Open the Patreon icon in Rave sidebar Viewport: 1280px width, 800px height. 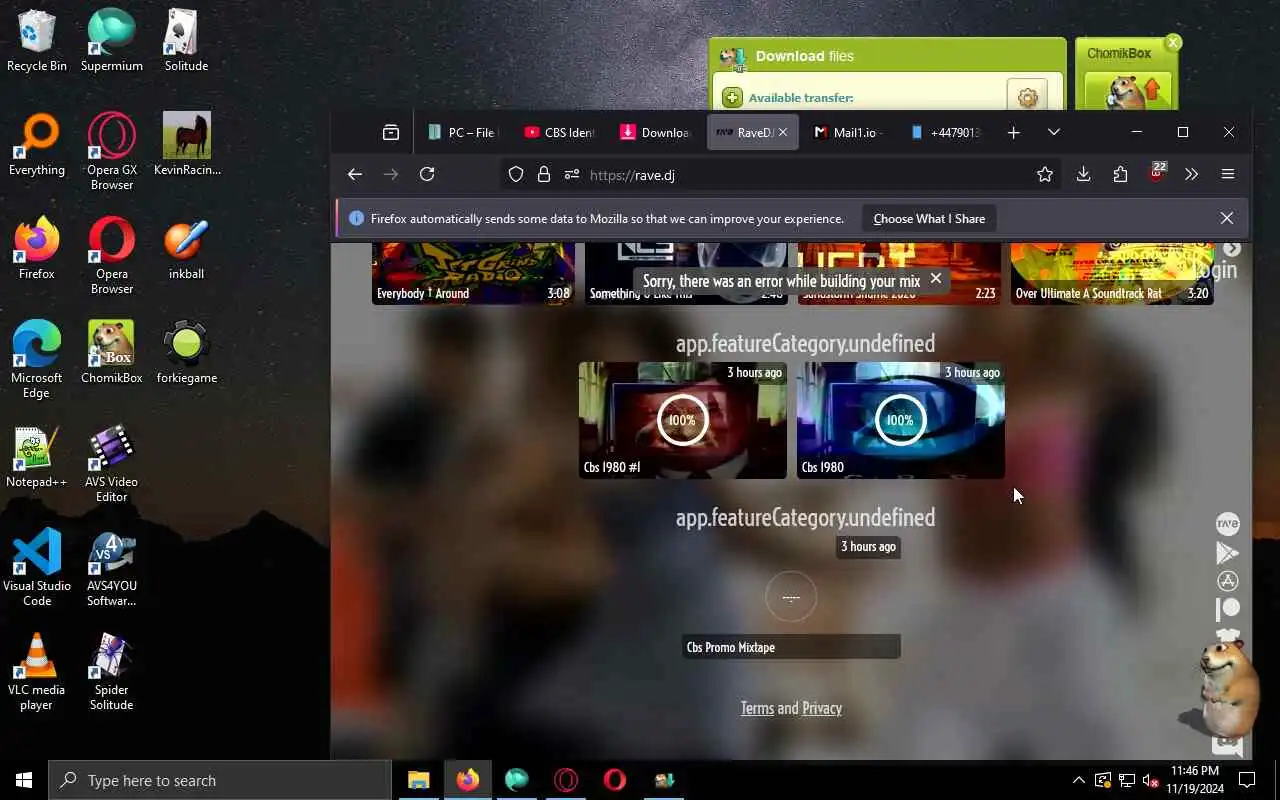click(1227, 608)
